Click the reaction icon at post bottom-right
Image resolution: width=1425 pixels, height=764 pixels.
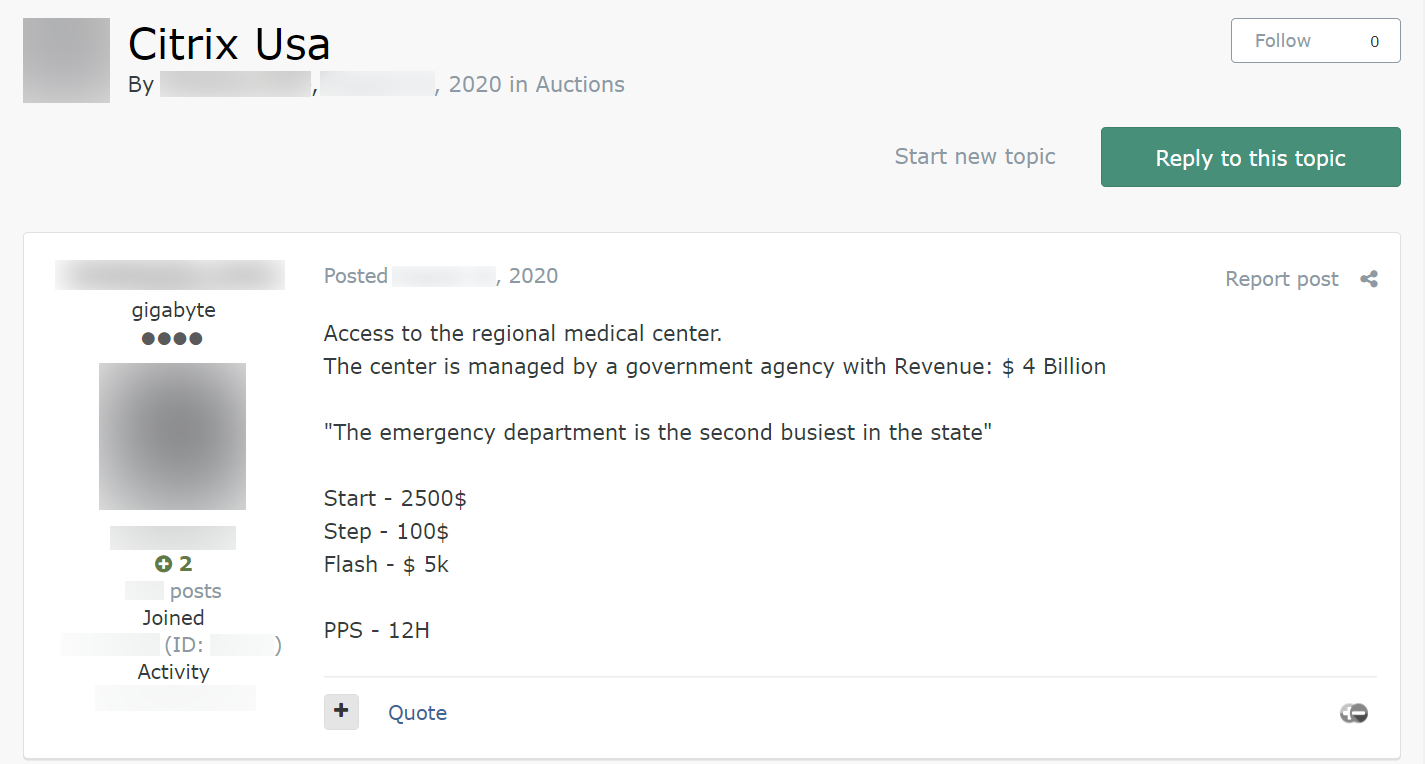click(x=1354, y=713)
